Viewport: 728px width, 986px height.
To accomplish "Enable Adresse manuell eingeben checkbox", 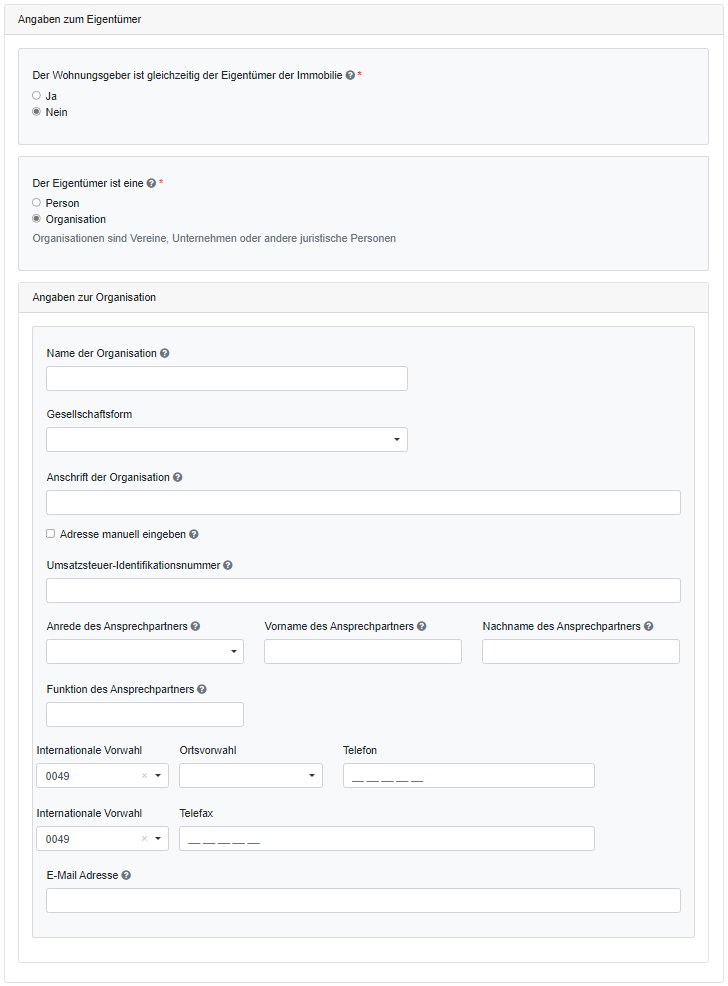I will pos(51,534).
